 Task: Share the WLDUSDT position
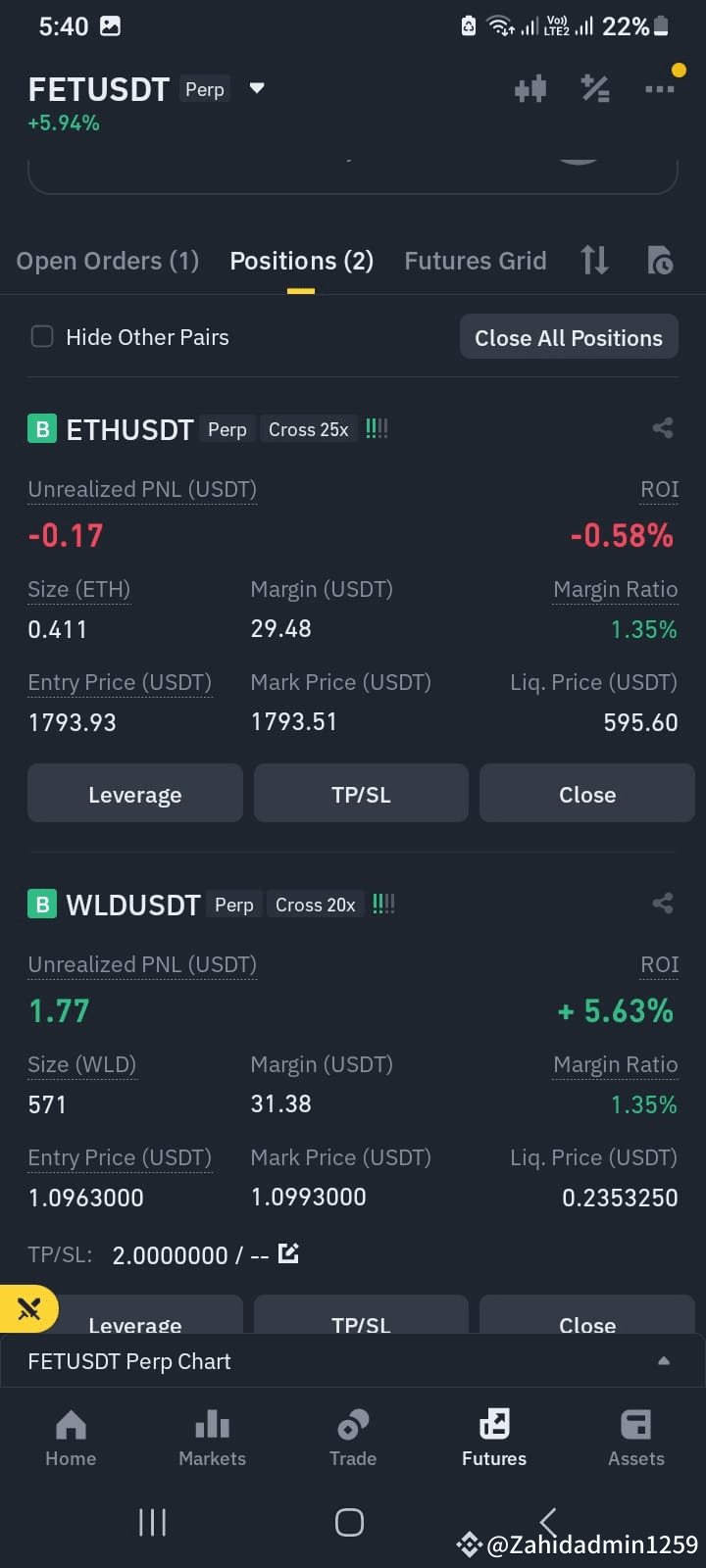tap(663, 904)
